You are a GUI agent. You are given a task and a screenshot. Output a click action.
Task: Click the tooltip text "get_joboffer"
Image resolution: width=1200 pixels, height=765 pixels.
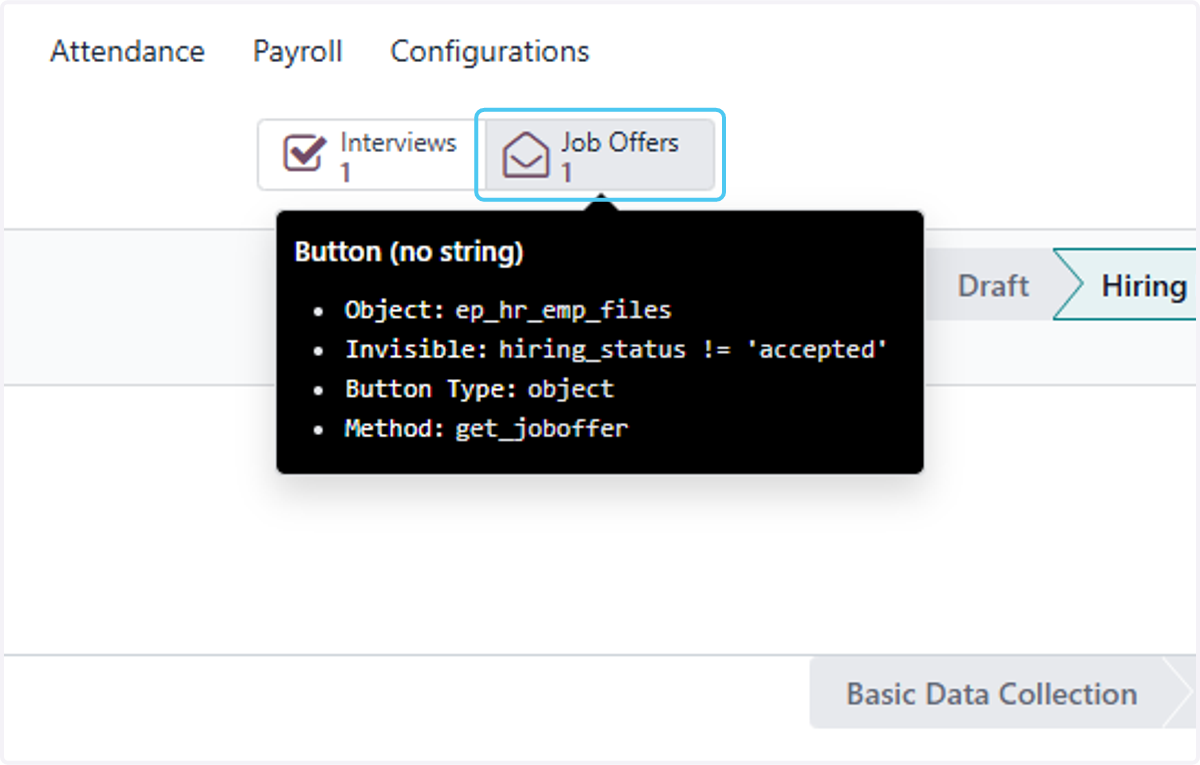(542, 429)
